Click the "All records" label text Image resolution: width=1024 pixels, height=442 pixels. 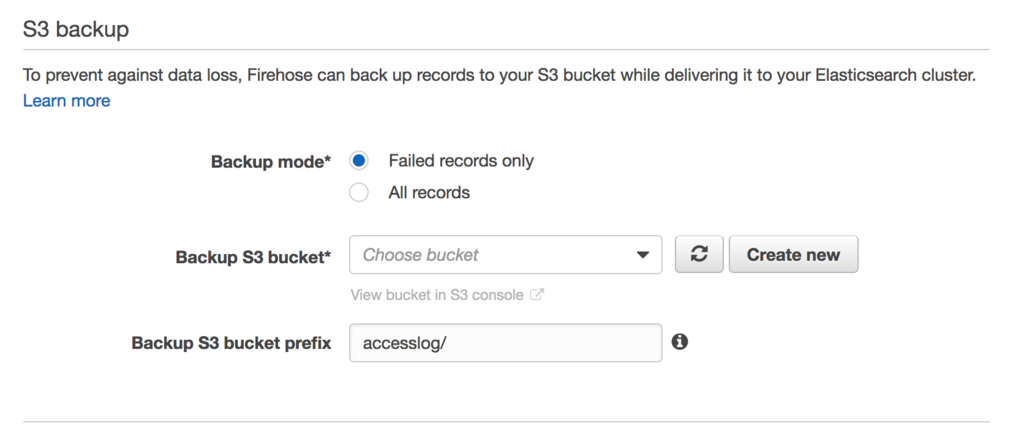pos(429,193)
